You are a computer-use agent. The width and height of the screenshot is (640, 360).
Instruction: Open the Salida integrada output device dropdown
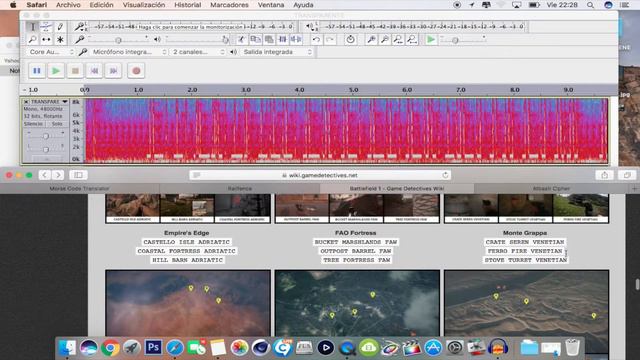(x=278, y=52)
